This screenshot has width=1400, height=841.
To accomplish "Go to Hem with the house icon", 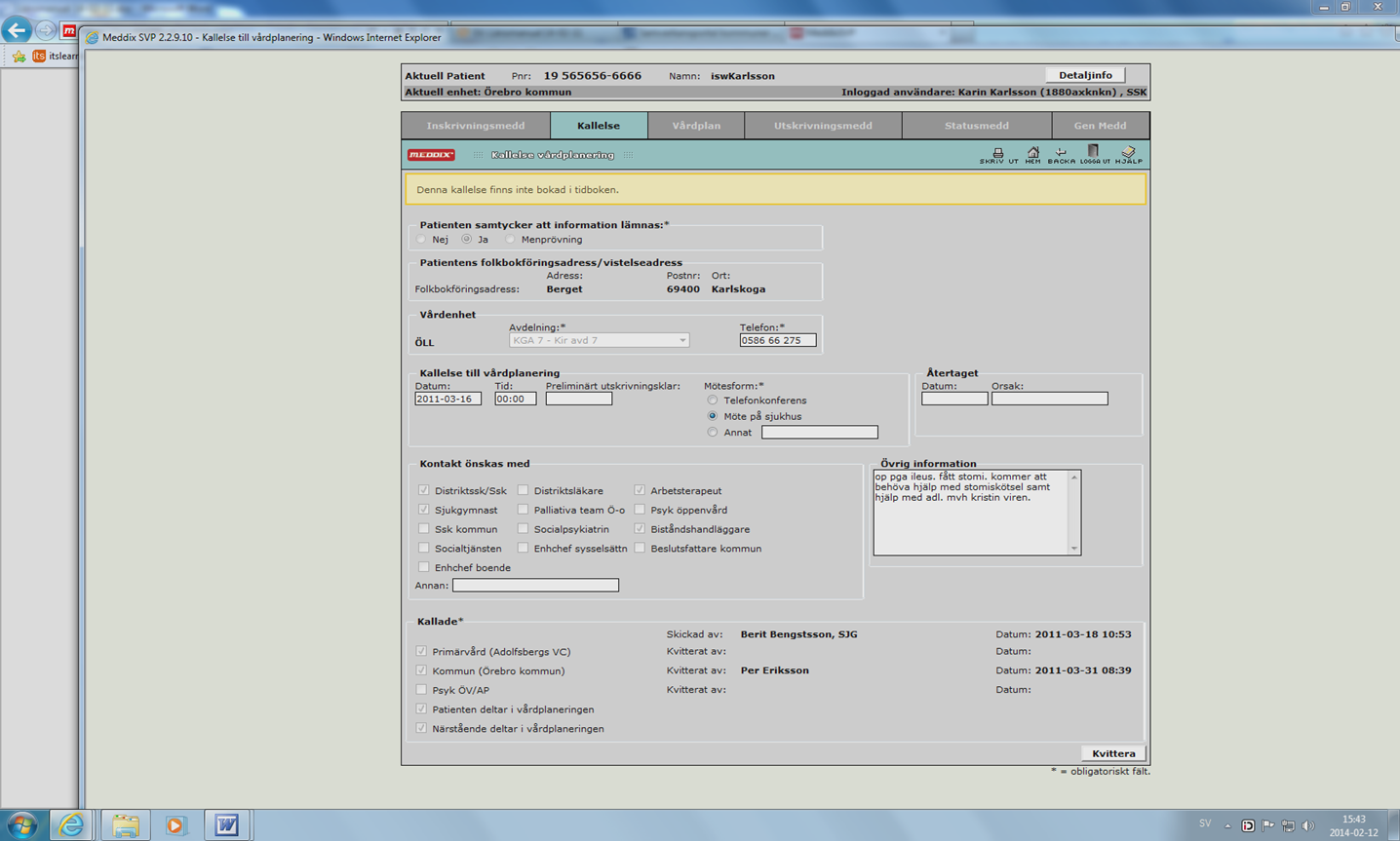I will click(x=1032, y=155).
